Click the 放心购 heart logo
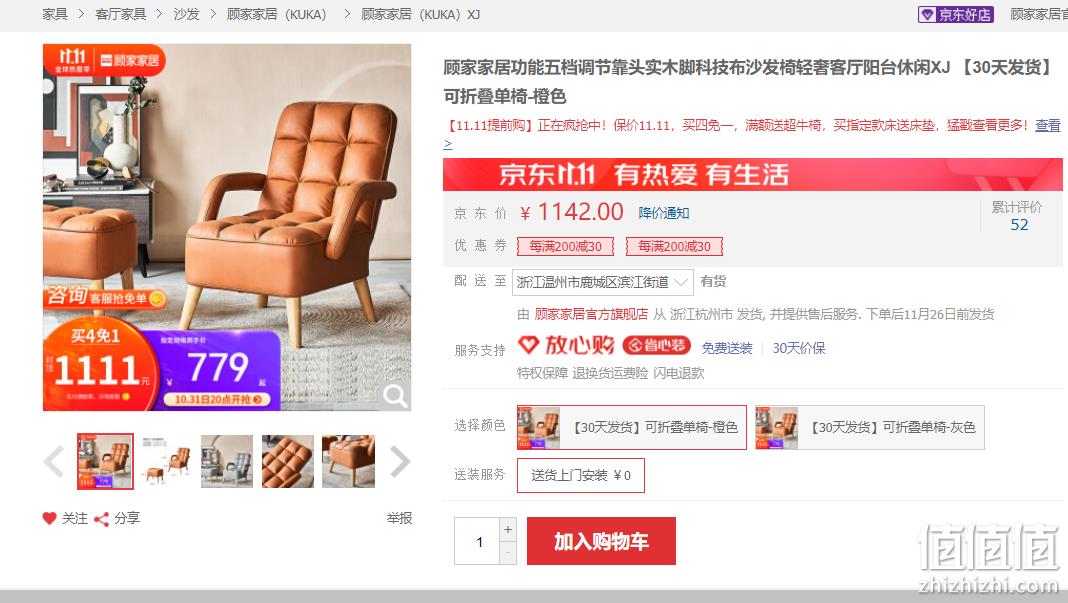This screenshot has height=603, width=1068. click(529, 345)
